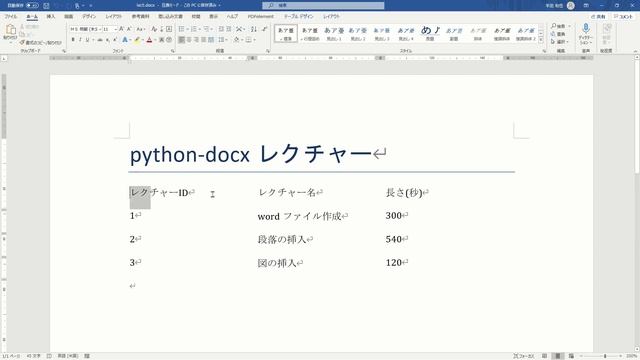Click the zoom slider in status bar
This screenshot has width=640, height=360.
click(x=602, y=356)
